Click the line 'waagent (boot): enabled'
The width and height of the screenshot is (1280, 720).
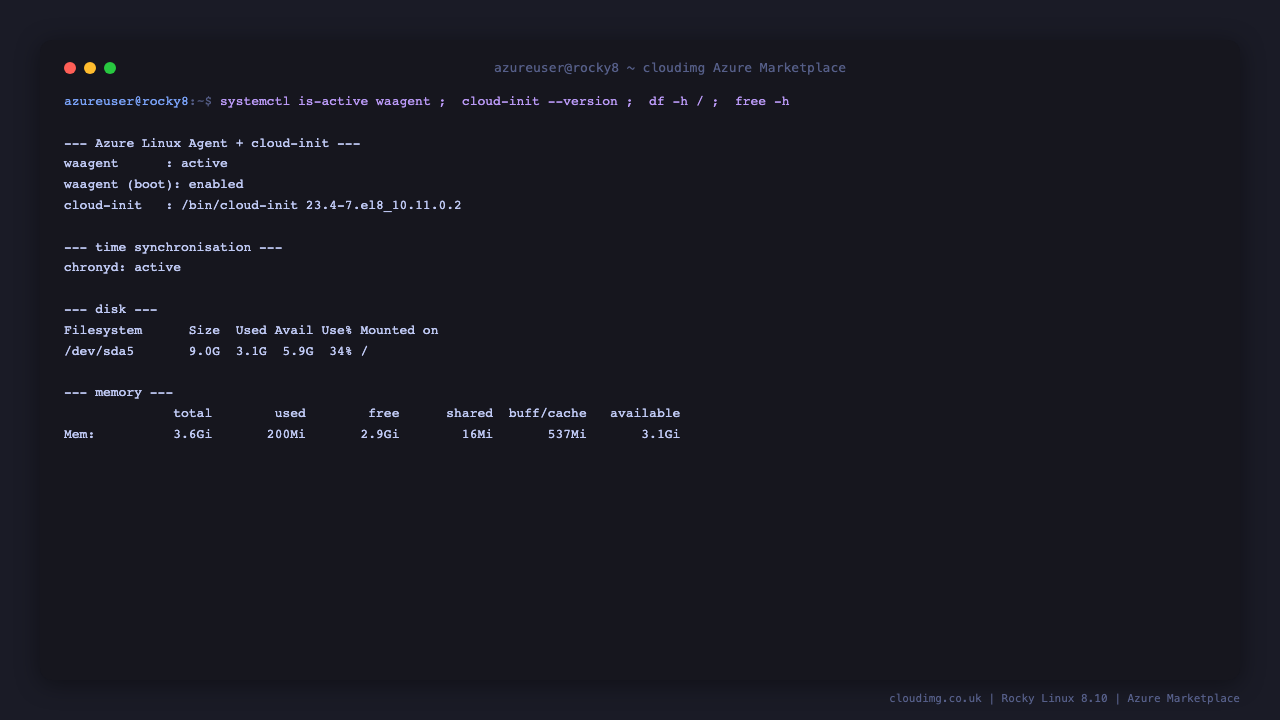point(154,185)
